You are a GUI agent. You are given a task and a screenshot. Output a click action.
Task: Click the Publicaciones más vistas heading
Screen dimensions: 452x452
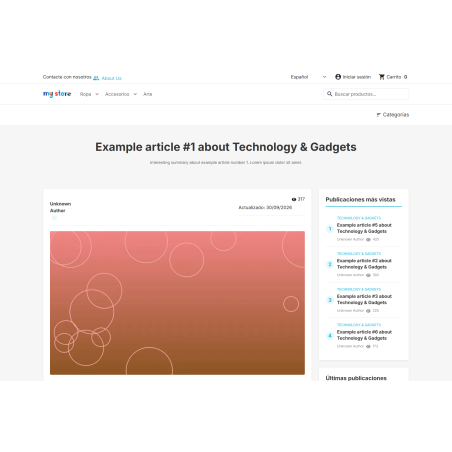360,200
